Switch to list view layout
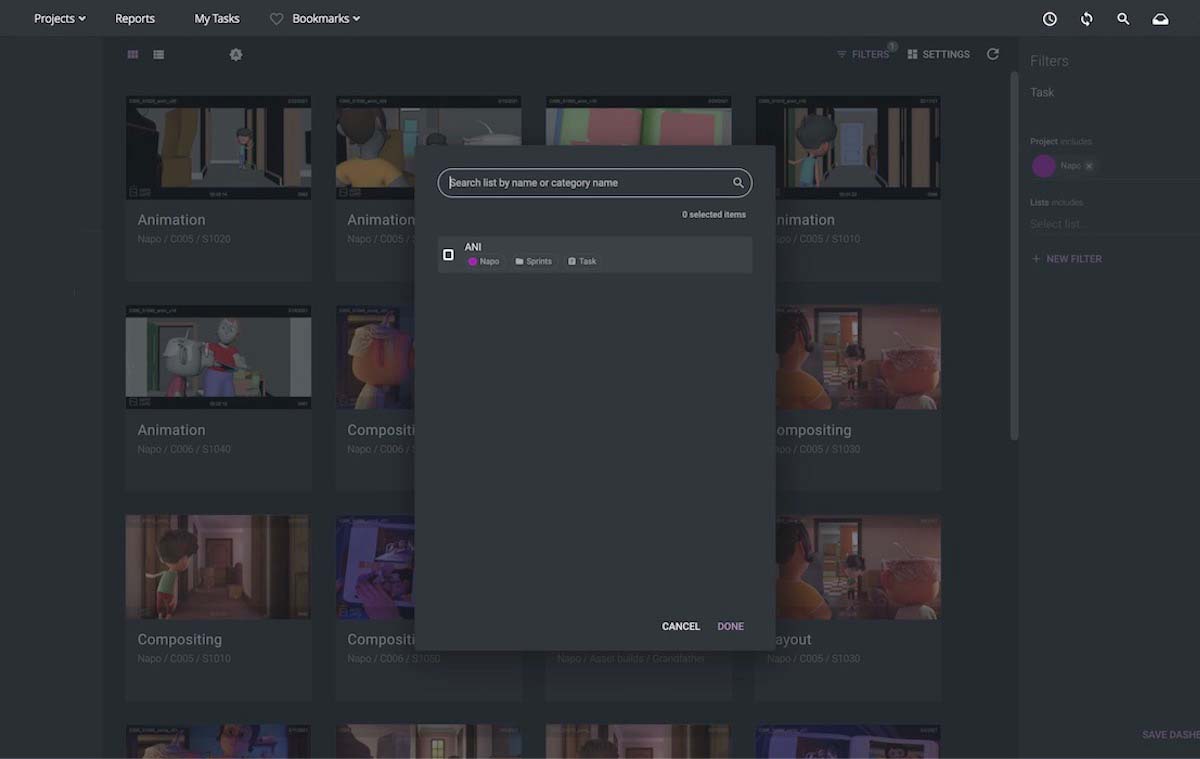This screenshot has height=759, width=1200. pyautogui.click(x=159, y=55)
